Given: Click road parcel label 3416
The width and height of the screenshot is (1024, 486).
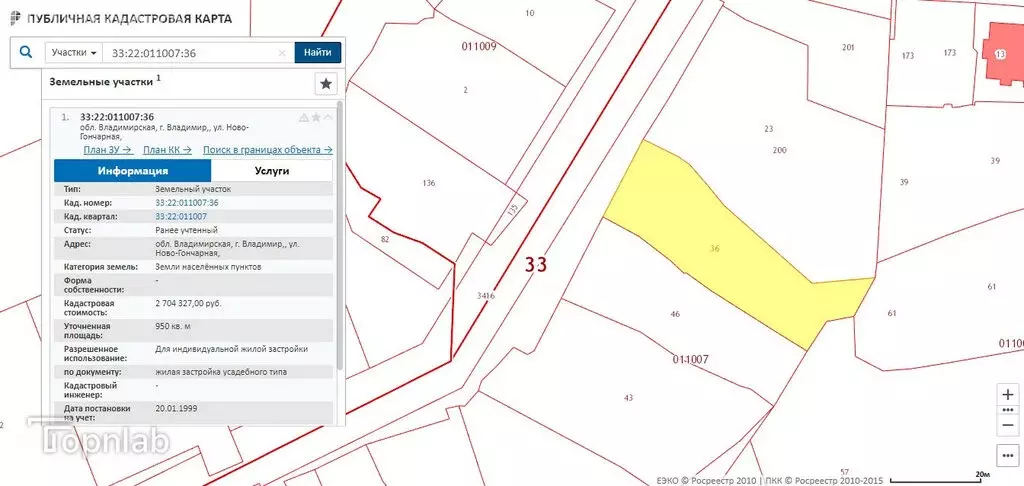Looking at the screenshot, I should click(486, 296).
